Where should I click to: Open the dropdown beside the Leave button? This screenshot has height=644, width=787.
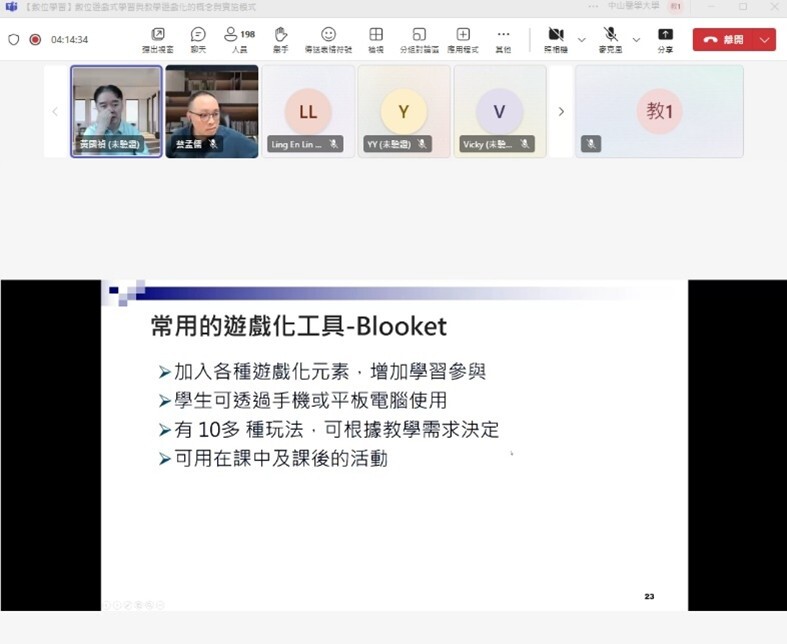tap(765, 40)
